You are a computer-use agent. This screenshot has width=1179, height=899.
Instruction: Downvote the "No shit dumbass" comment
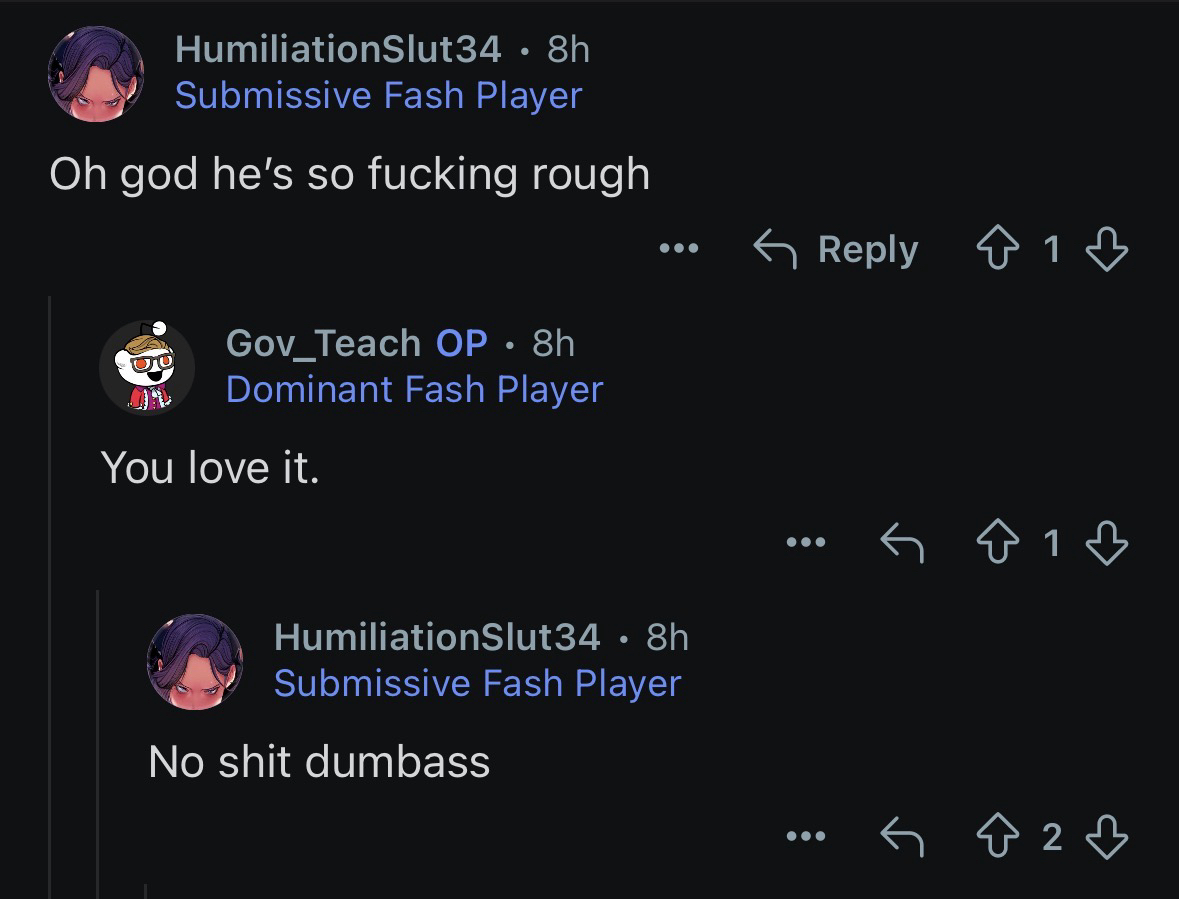[x=1106, y=836]
